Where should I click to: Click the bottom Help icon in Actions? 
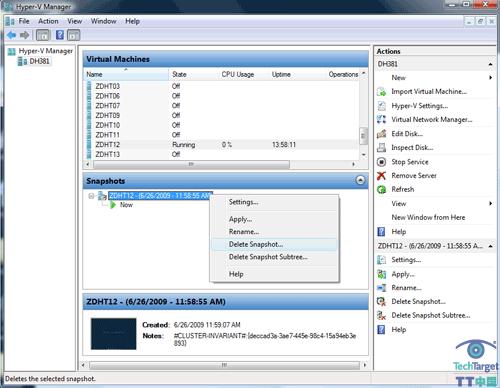[381, 330]
